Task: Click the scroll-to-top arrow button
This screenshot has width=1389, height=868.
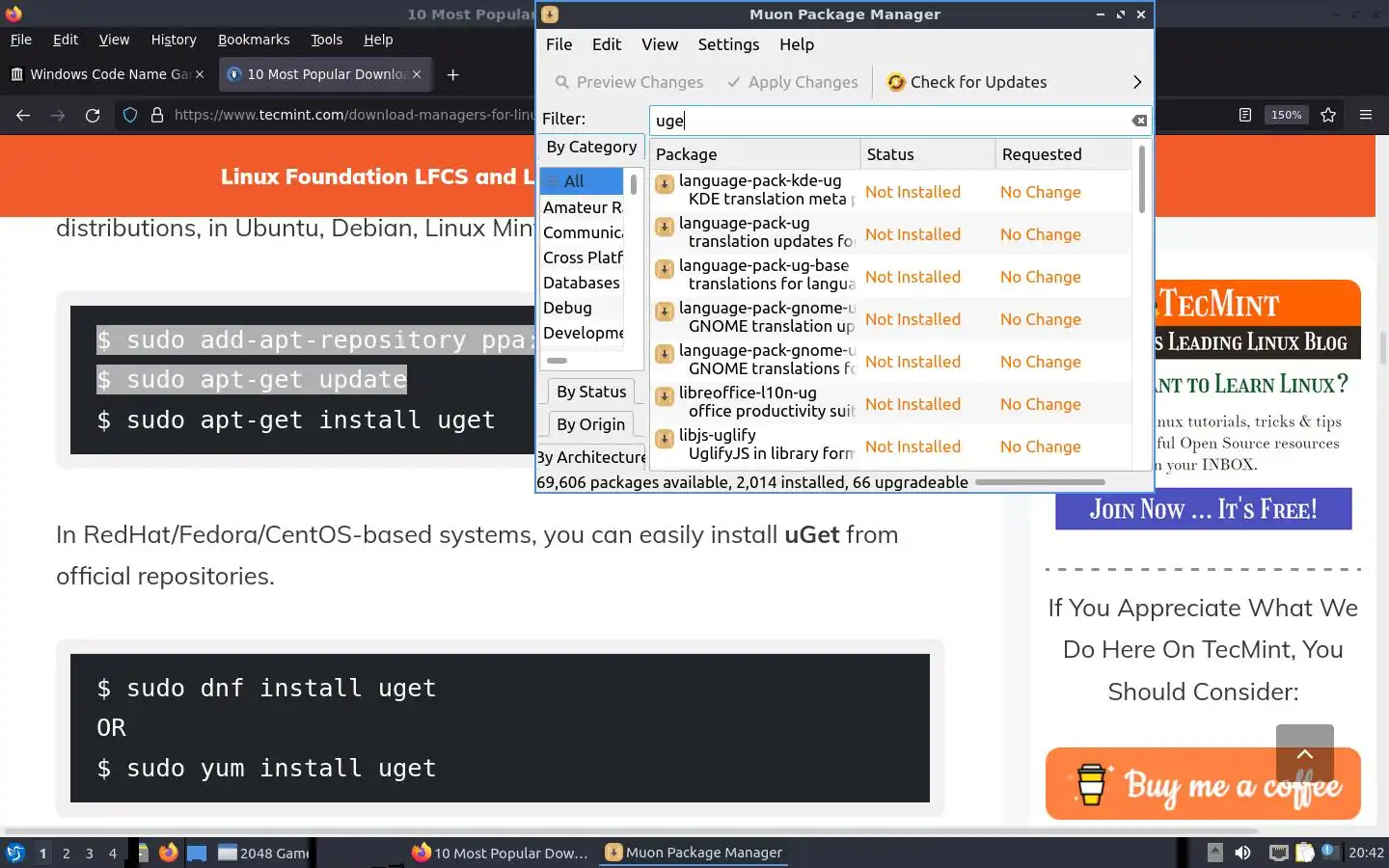Action: [x=1304, y=753]
